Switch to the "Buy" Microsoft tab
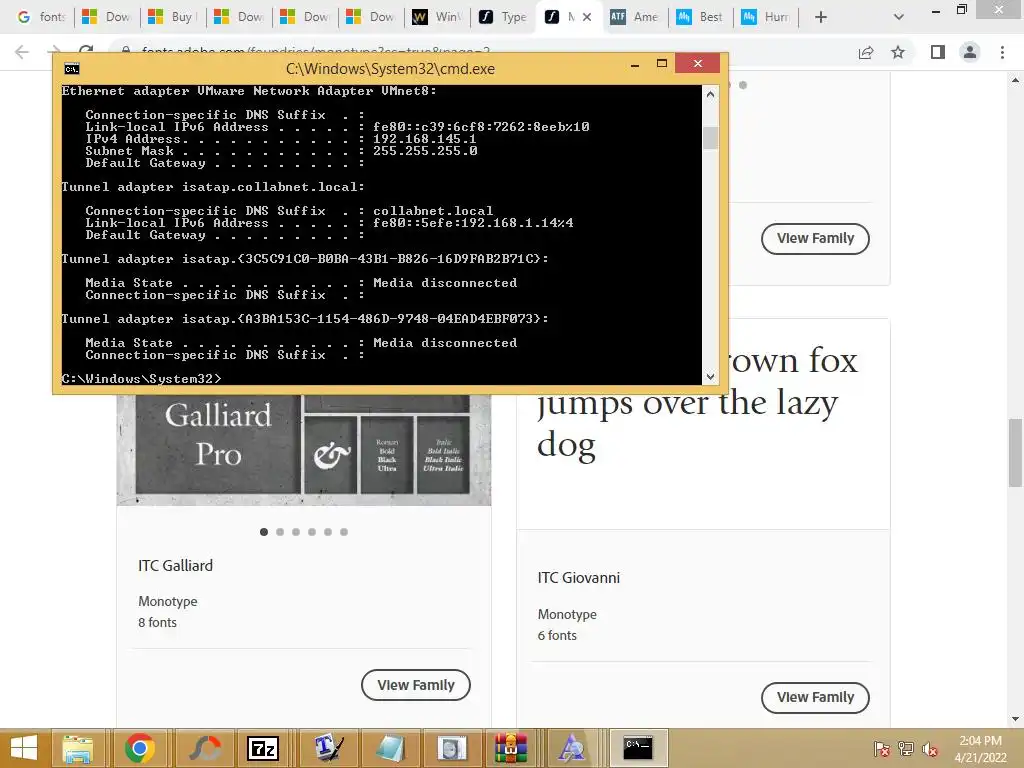 coord(173,17)
